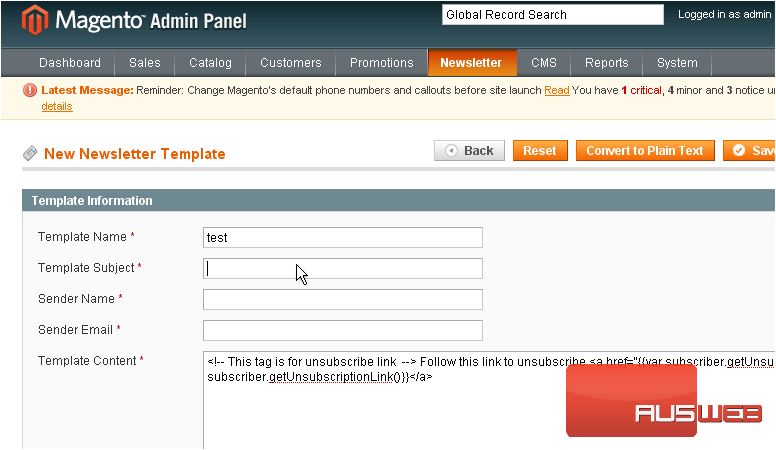Image resolution: width=776 pixels, height=450 pixels.
Task: Open the System menu
Action: [677, 63]
